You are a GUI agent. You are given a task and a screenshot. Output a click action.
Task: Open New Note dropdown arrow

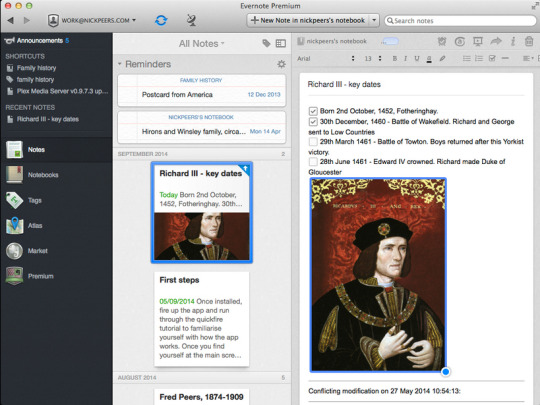click(374, 20)
